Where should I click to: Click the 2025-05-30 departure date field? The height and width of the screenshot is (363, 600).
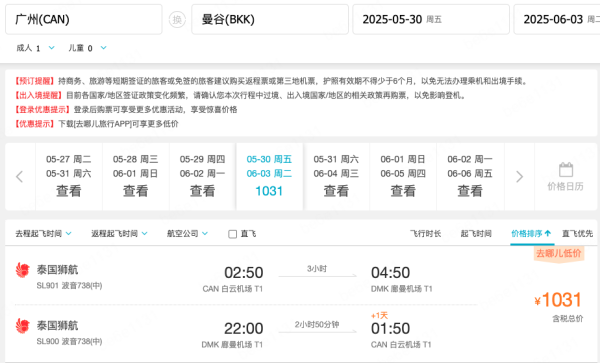pyautogui.click(x=431, y=20)
